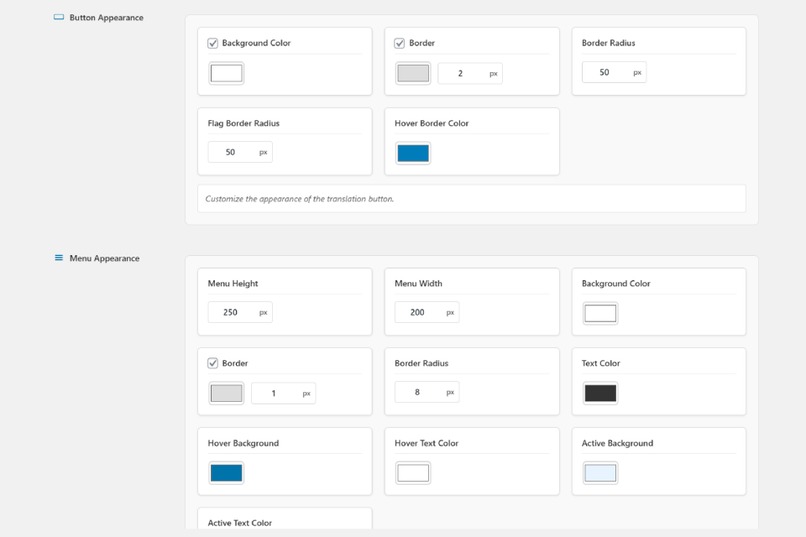Click the Menu Height label
The height and width of the screenshot is (537, 806).
(x=233, y=284)
